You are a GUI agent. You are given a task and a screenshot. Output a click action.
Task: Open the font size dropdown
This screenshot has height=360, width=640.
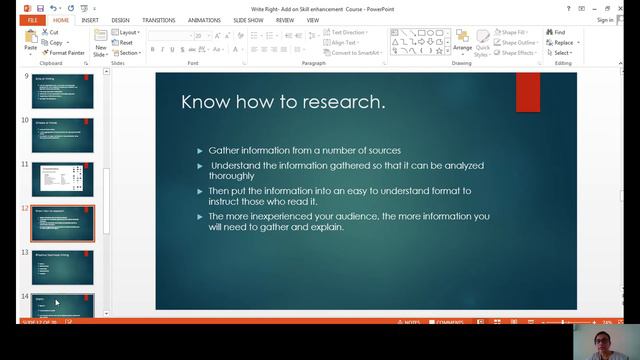coord(209,36)
